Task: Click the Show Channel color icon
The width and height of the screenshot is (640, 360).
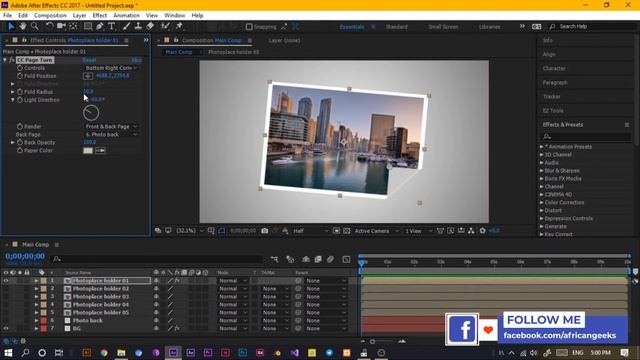Action: click(285, 231)
